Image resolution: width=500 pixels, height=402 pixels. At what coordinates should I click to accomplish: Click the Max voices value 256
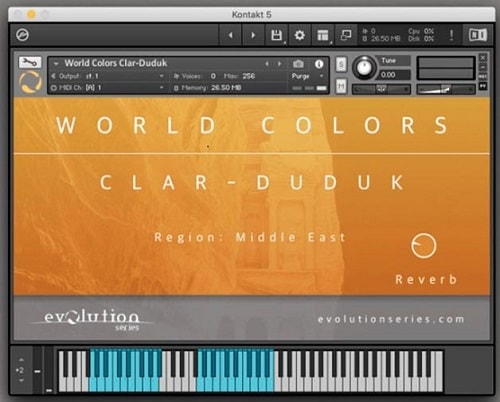click(x=248, y=76)
